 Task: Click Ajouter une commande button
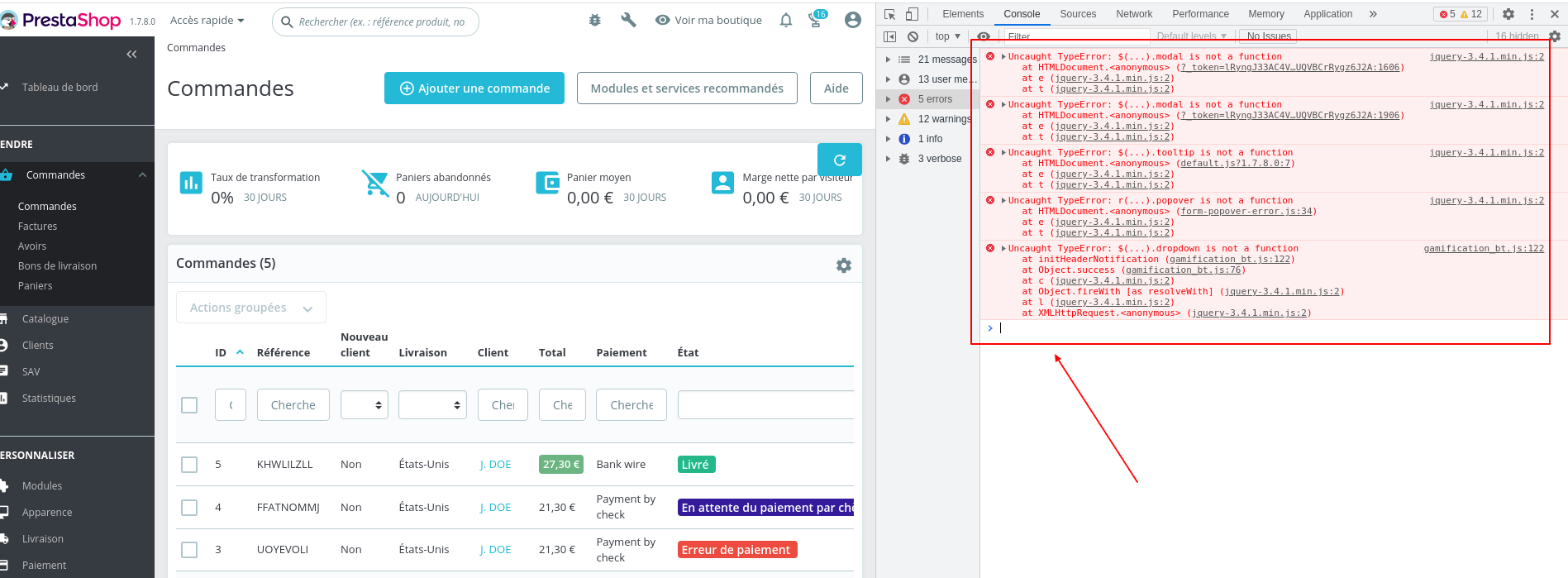pyautogui.click(x=474, y=88)
